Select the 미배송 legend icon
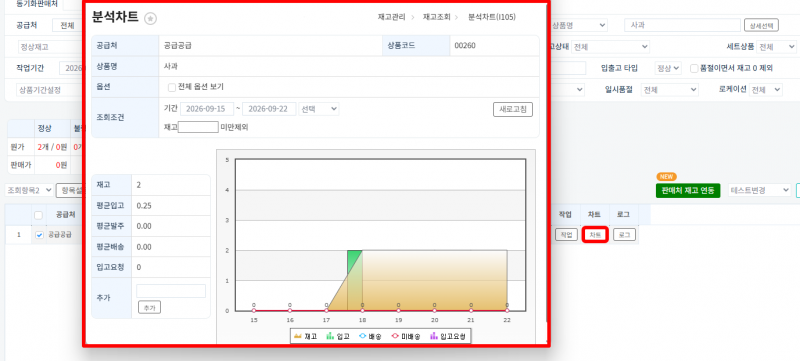 (394, 336)
